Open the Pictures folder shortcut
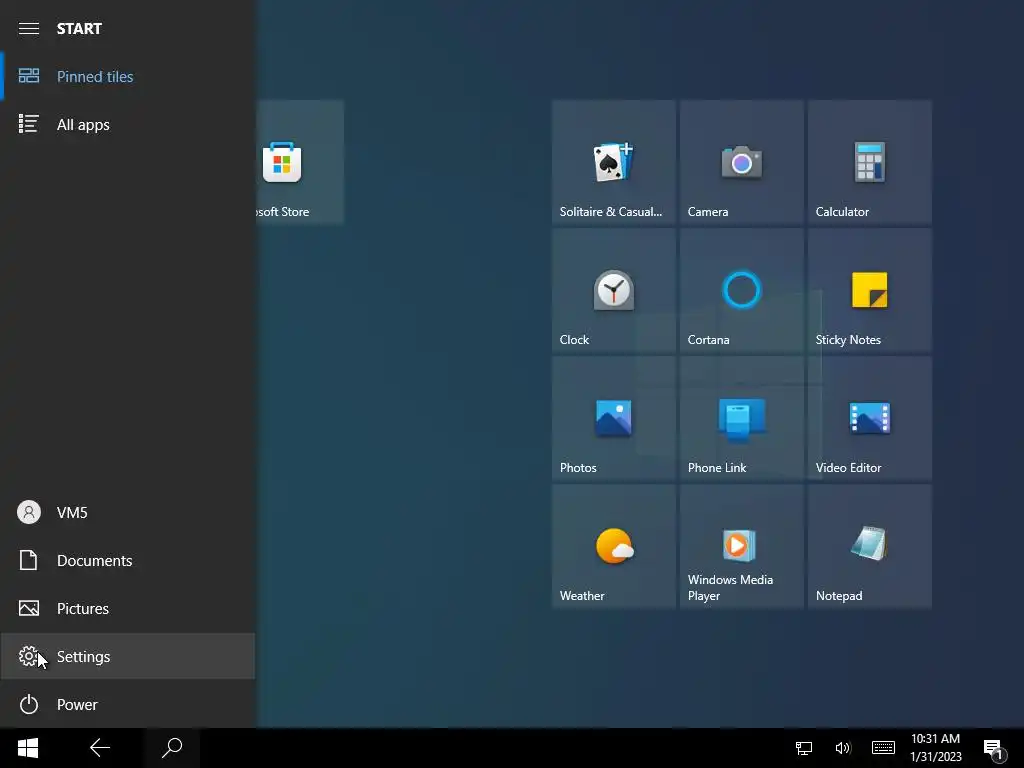The width and height of the screenshot is (1024, 768). 127,609
